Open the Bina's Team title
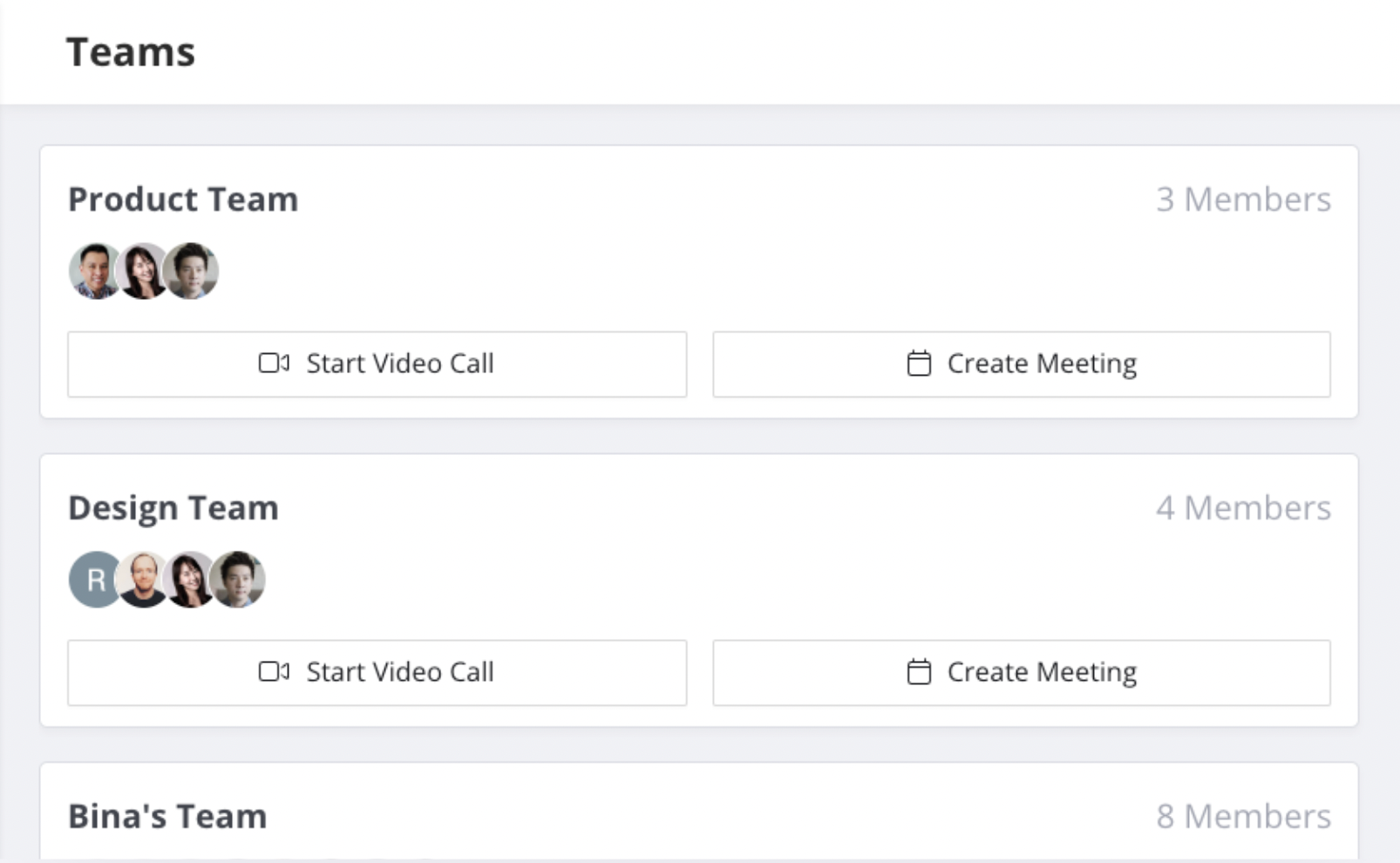Screen dimensions: 1400x863 point(167,817)
